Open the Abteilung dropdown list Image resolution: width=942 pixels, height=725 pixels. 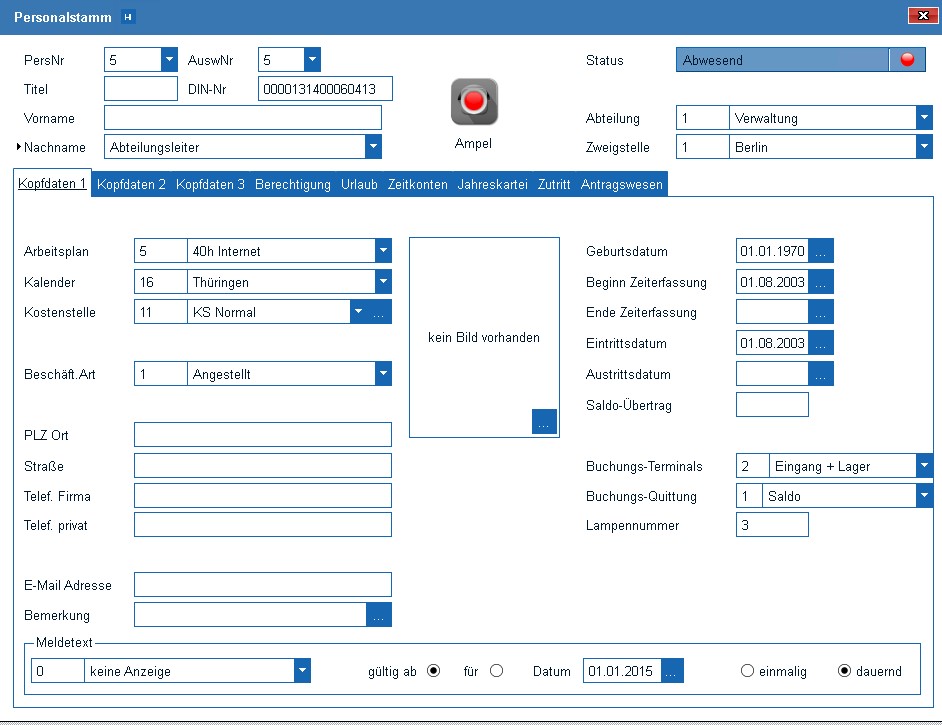tap(924, 118)
